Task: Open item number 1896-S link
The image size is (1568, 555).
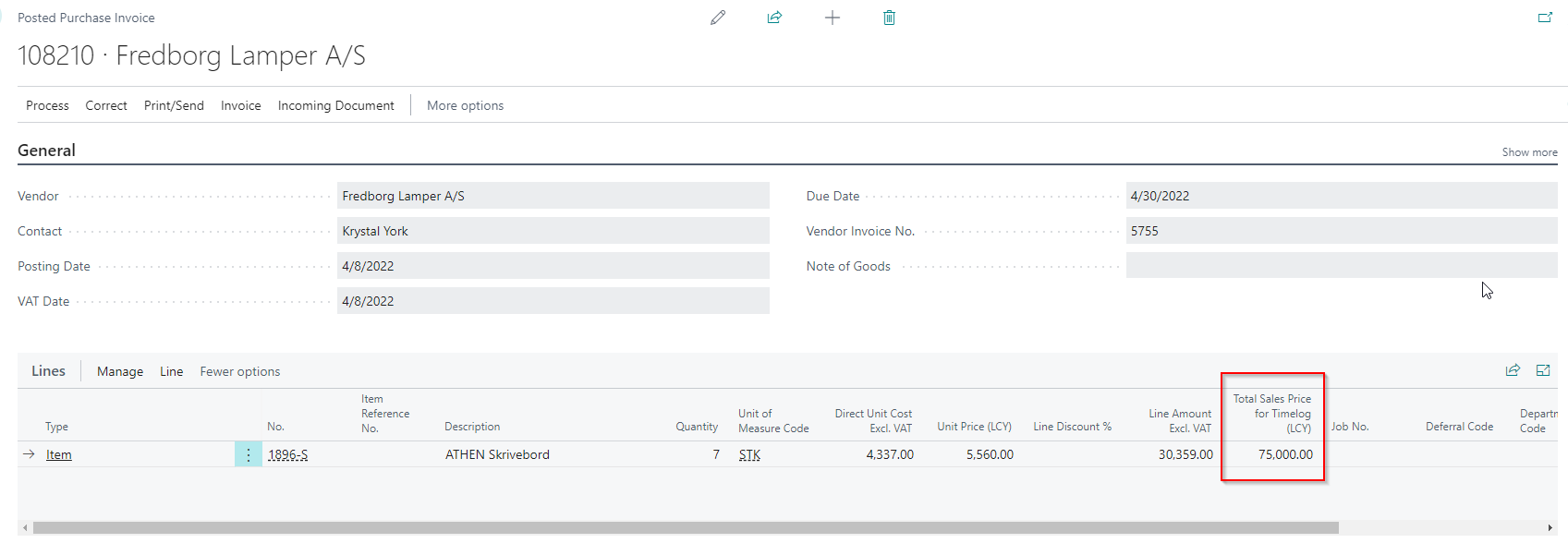Action: tap(287, 454)
